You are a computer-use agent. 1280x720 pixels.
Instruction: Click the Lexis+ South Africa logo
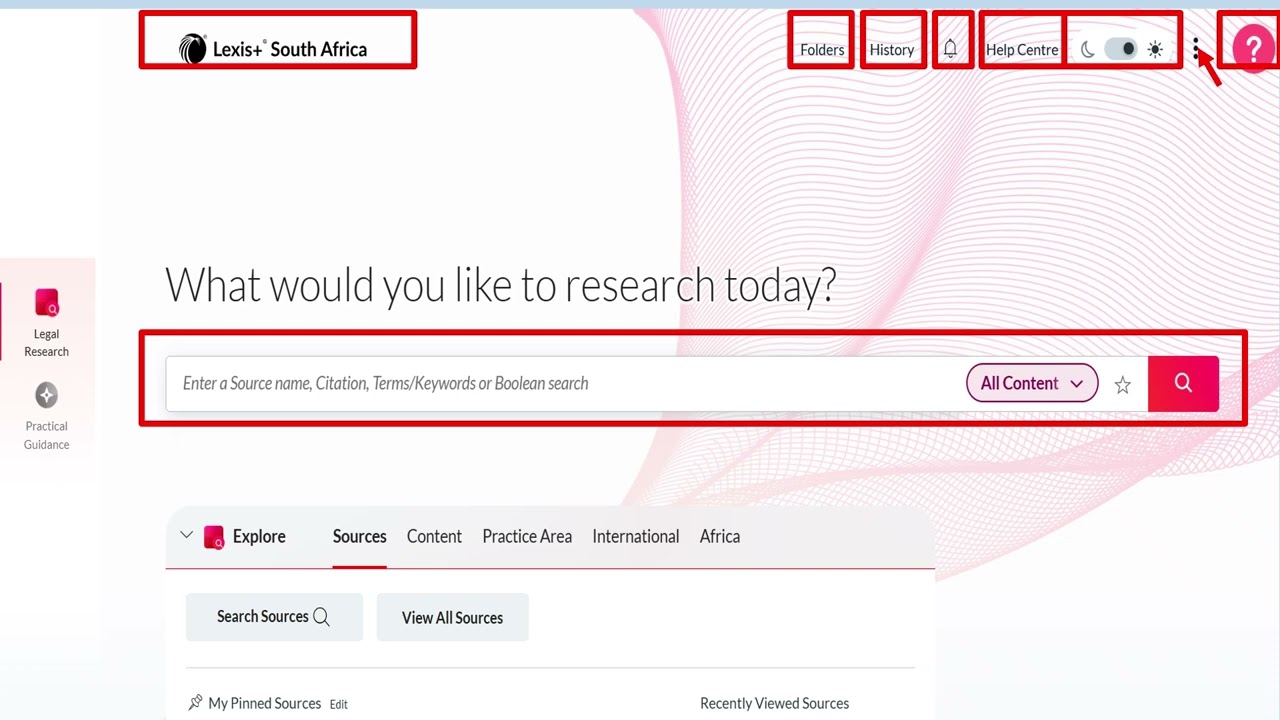[273, 49]
